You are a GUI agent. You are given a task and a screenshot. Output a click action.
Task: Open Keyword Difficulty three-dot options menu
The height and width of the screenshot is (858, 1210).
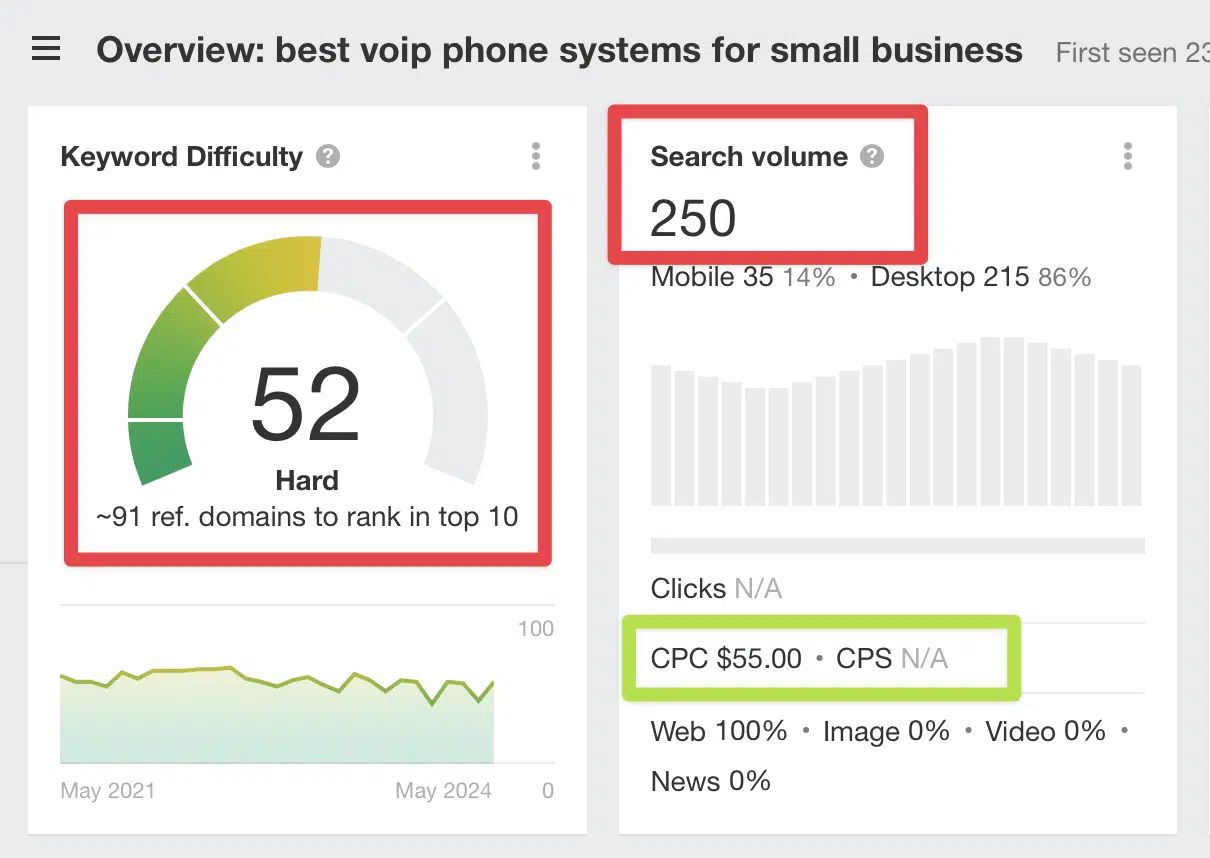pyautogui.click(x=536, y=156)
